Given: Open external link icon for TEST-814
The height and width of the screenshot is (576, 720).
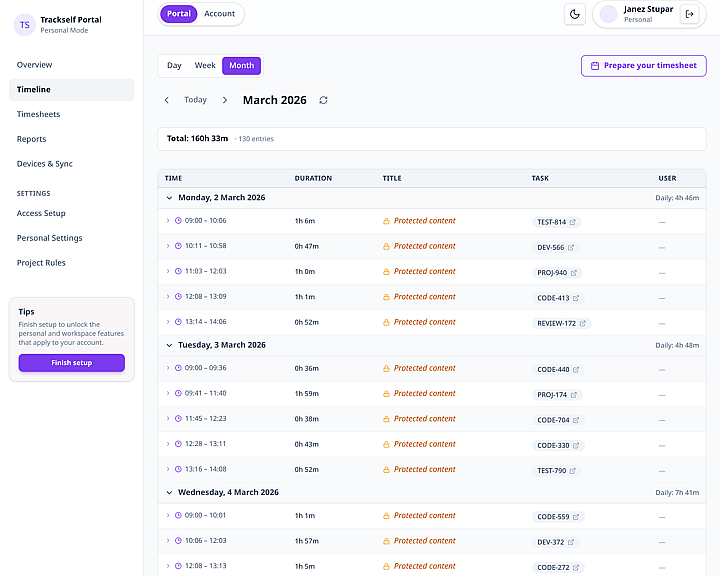Looking at the screenshot, I should [x=573, y=222].
